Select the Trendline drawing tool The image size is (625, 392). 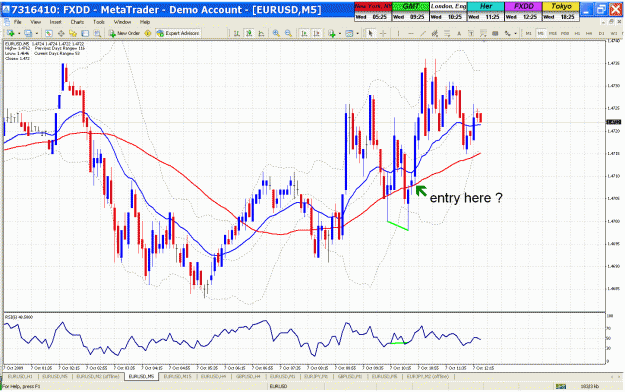(x=423, y=33)
